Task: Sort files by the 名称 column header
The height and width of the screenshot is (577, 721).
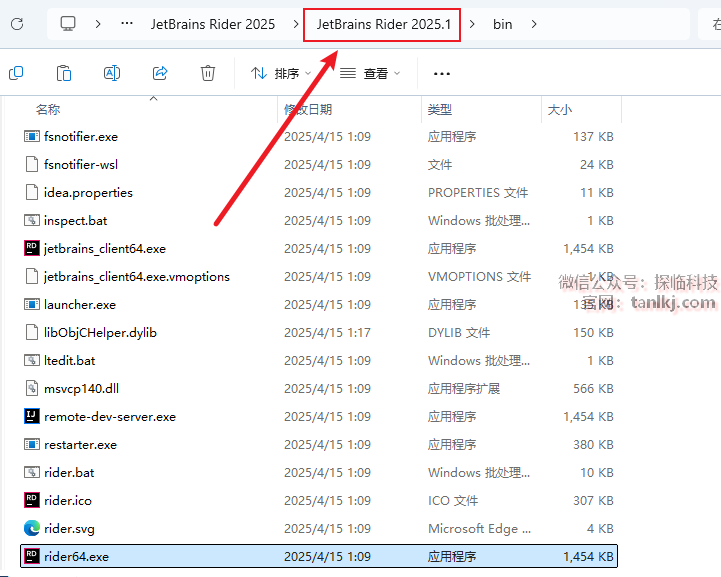Action: point(48,109)
